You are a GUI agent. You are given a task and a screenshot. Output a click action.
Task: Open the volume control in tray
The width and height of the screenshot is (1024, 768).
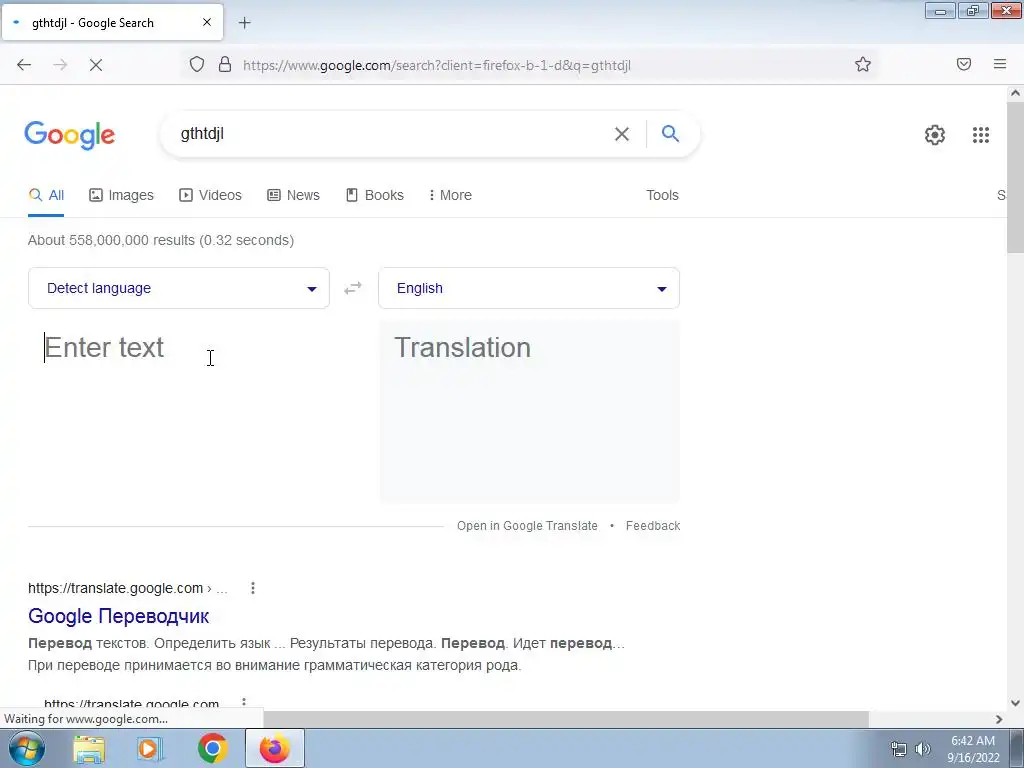click(923, 749)
